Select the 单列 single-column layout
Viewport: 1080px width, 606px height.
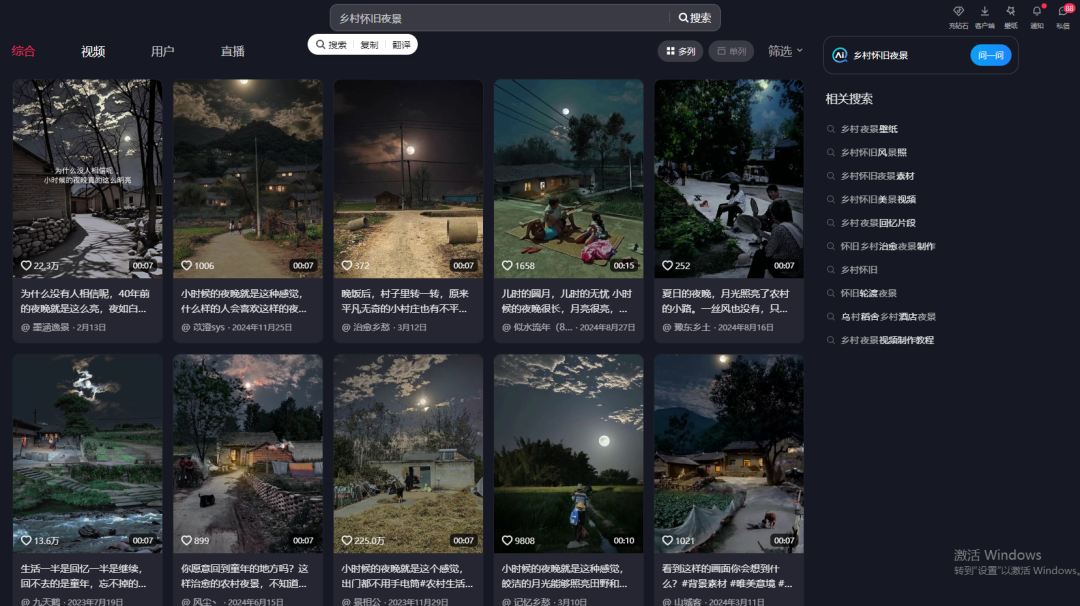[731, 51]
